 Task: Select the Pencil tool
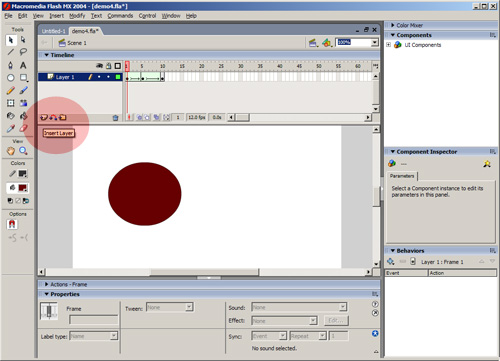(x=11, y=91)
